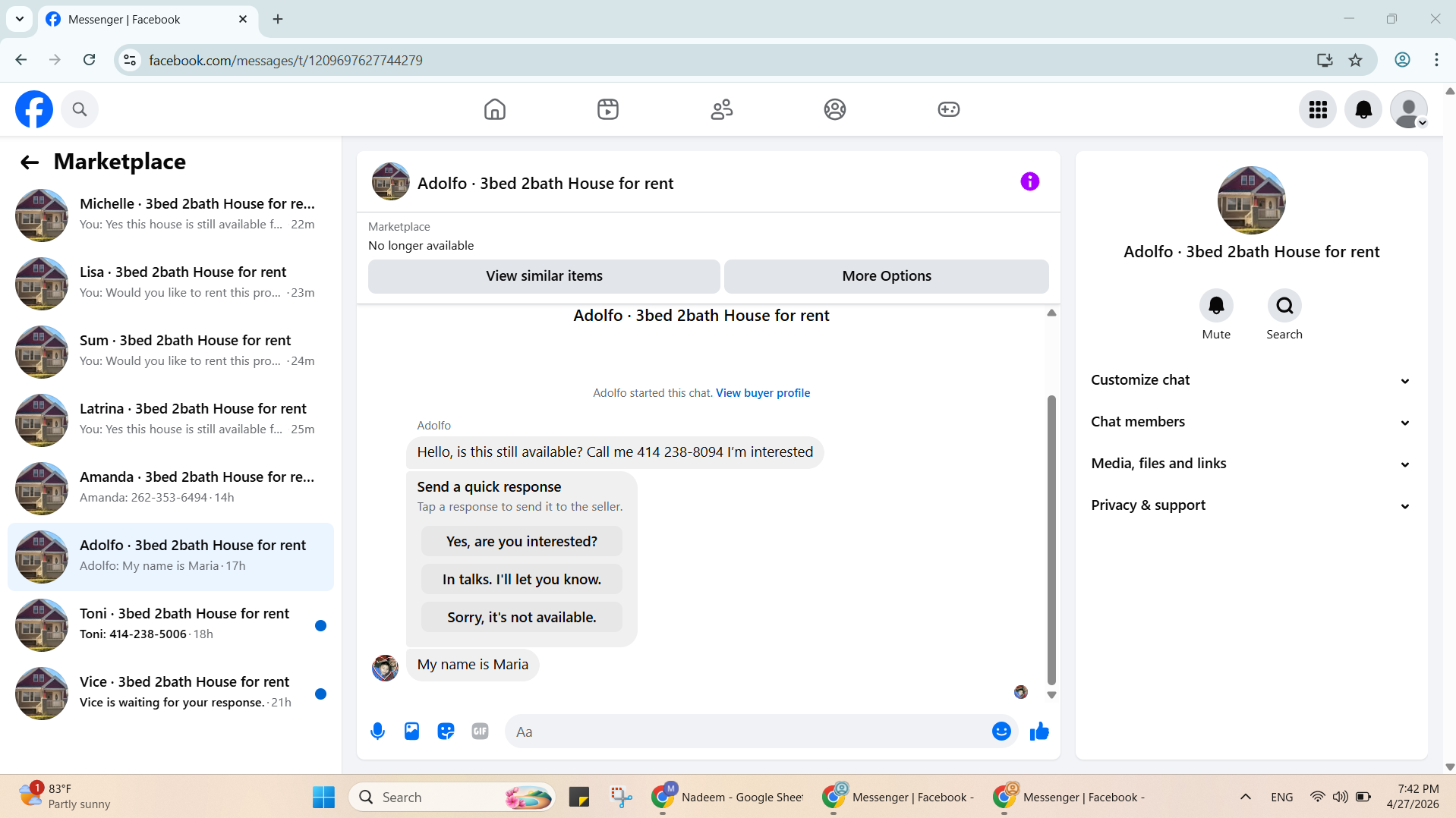Screen dimensions: 1456x818
Task: Open the Chrome profile icon
Action: (1402, 60)
